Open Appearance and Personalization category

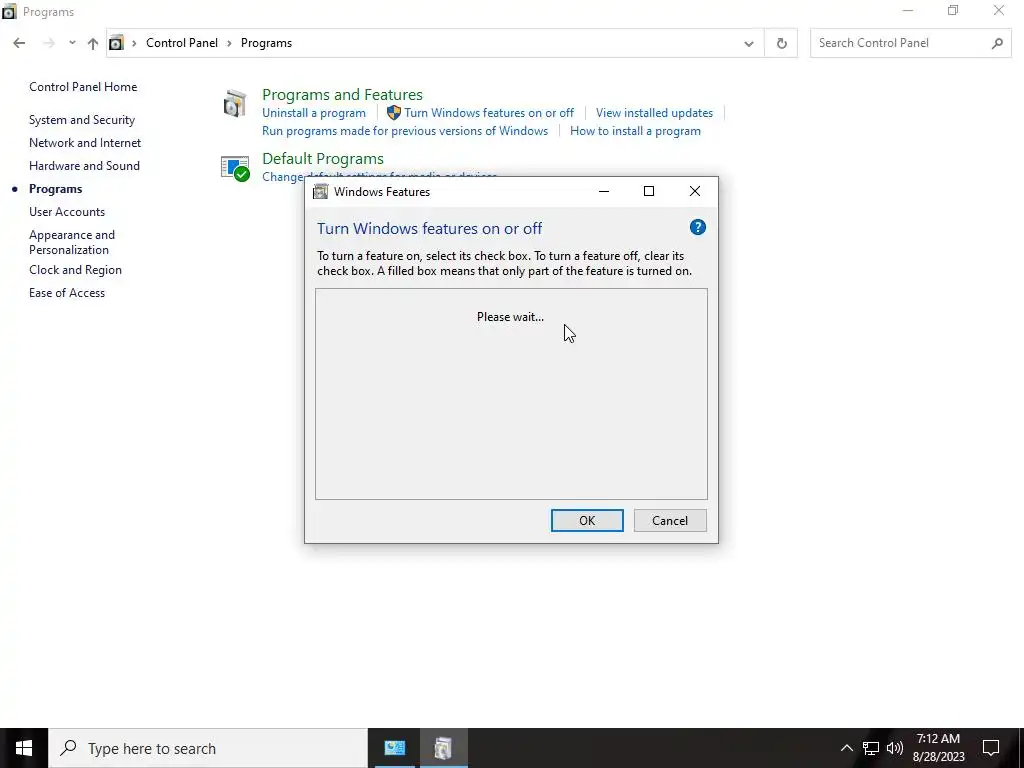point(72,242)
